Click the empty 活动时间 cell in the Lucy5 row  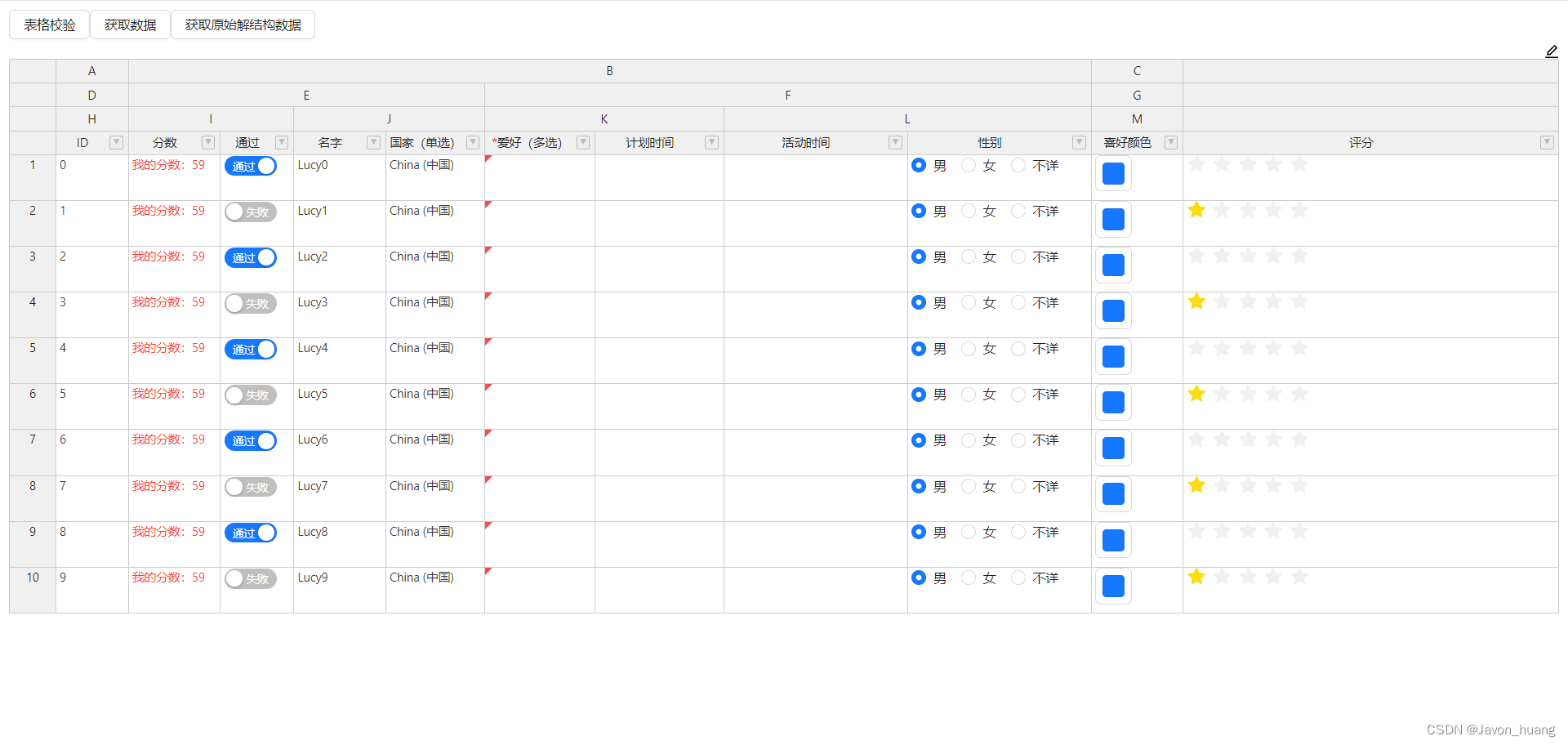tap(815, 406)
